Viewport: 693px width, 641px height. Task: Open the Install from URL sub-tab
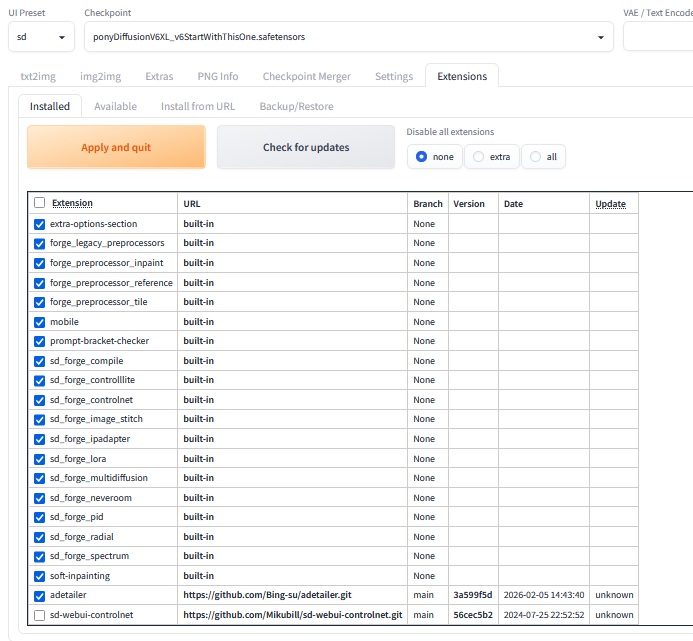click(198, 107)
